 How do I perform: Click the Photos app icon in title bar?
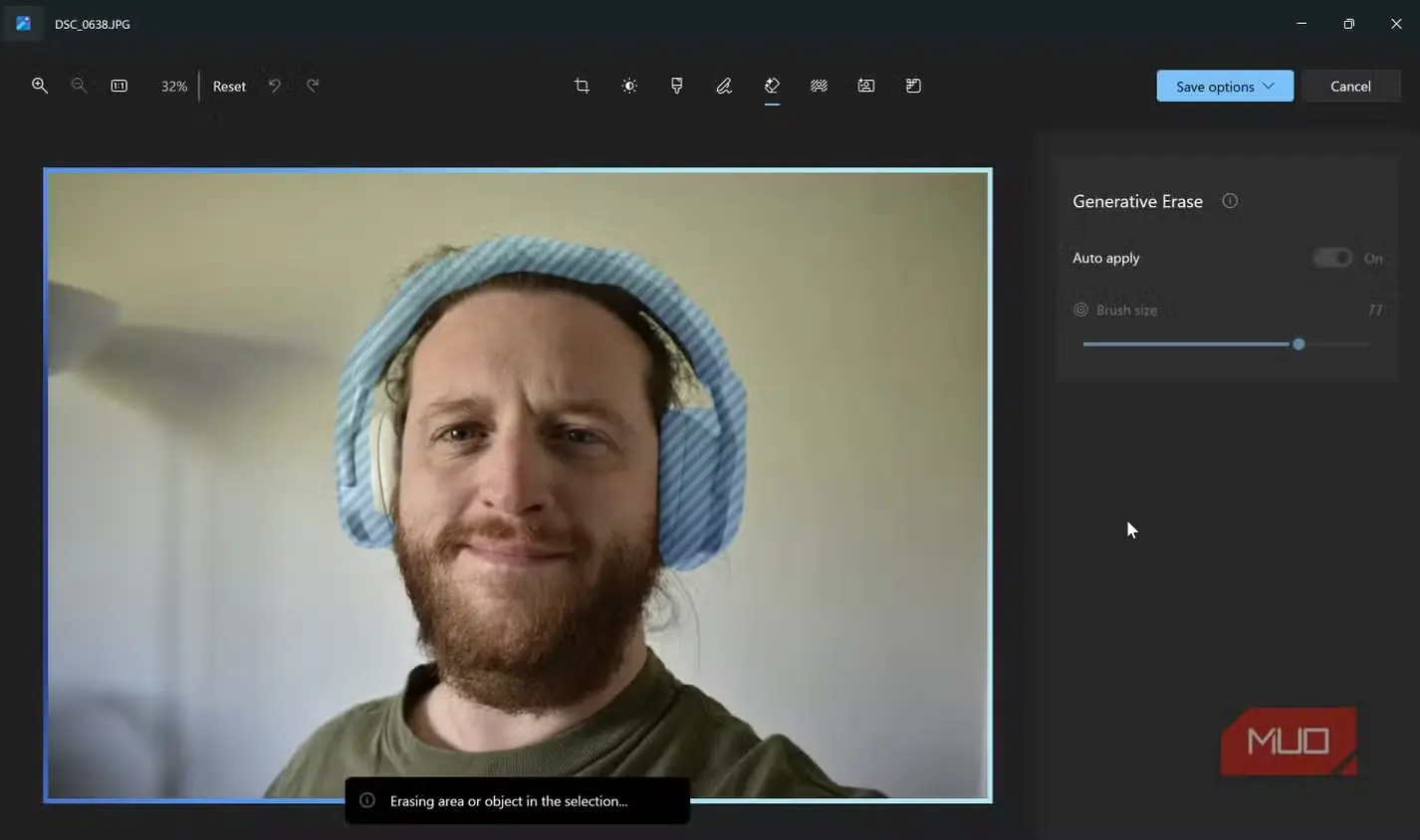click(23, 23)
